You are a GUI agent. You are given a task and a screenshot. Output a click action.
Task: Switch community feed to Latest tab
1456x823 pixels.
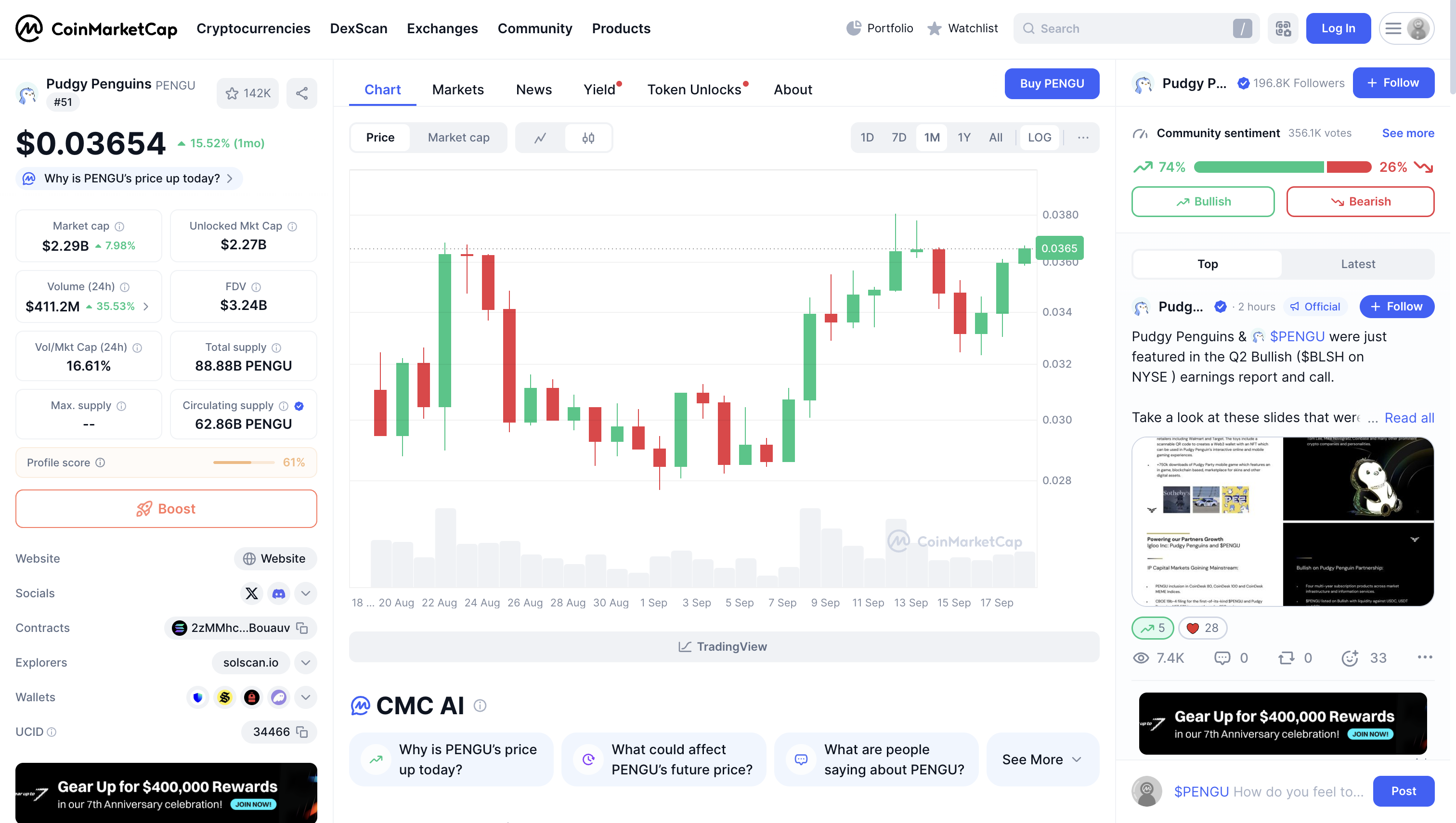pyautogui.click(x=1358, y=264)
